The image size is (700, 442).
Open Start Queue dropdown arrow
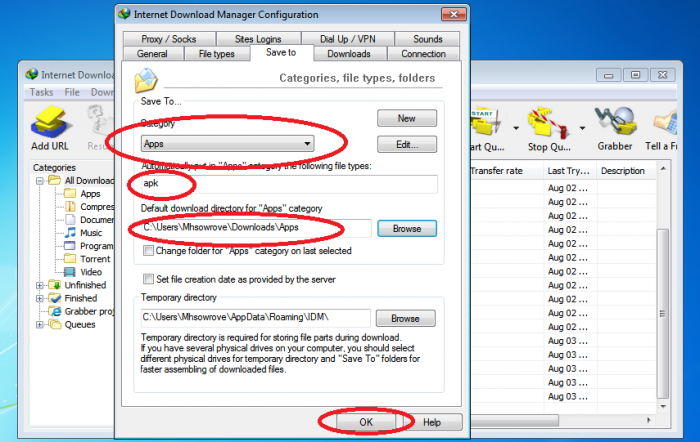(x=516, y=128)
